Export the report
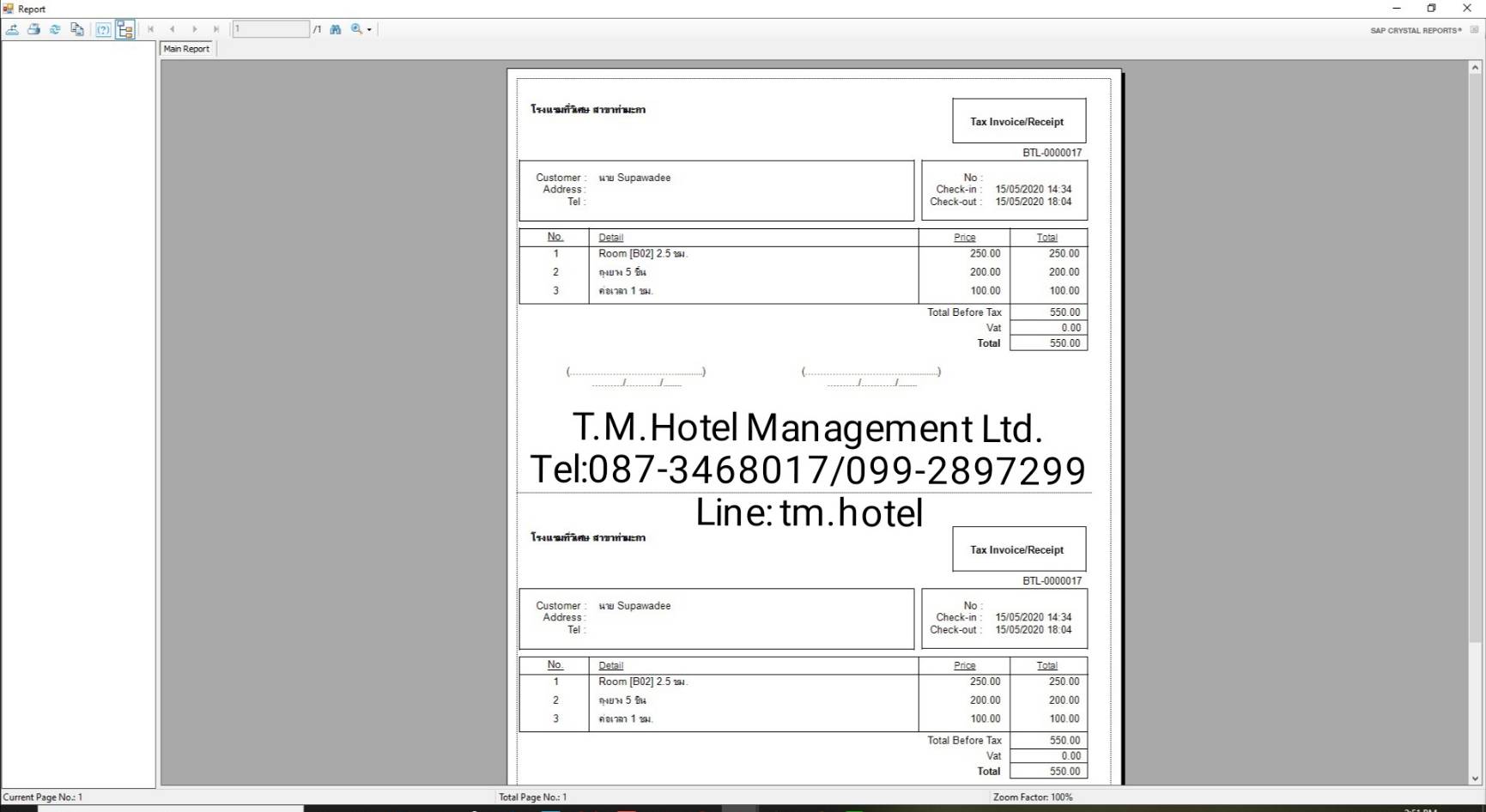 [13, 28]
